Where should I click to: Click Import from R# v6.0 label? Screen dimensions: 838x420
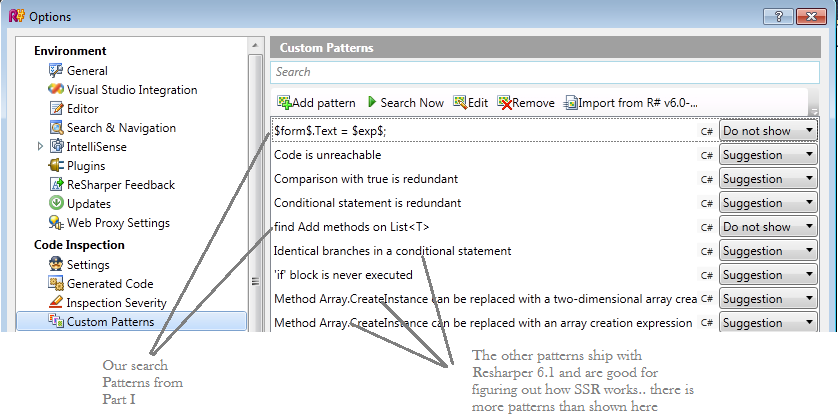coord(639,103)
